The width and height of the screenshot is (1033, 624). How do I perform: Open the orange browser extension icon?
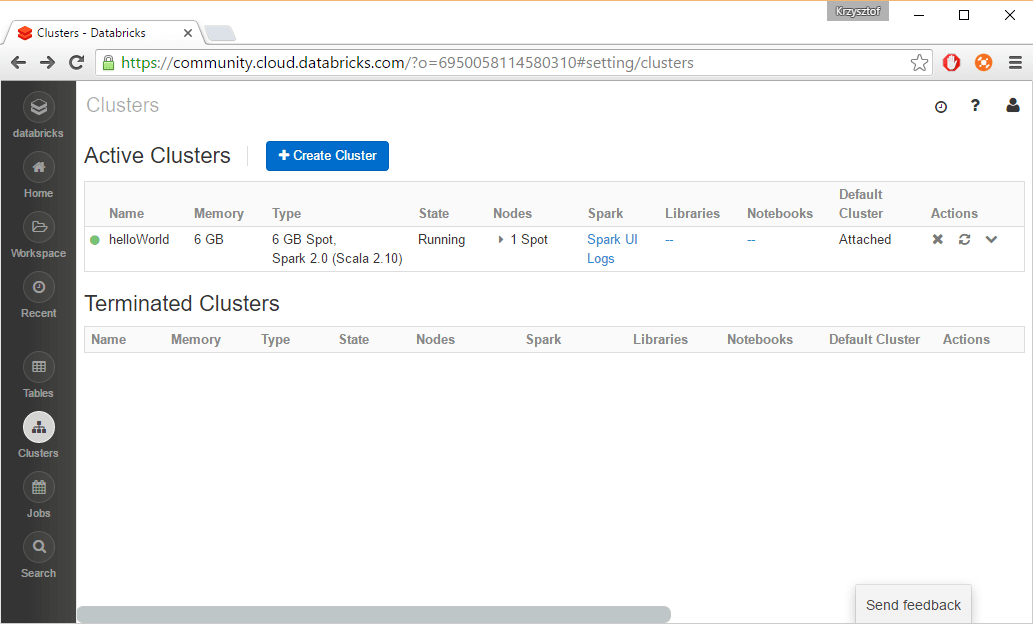[984, 63]
